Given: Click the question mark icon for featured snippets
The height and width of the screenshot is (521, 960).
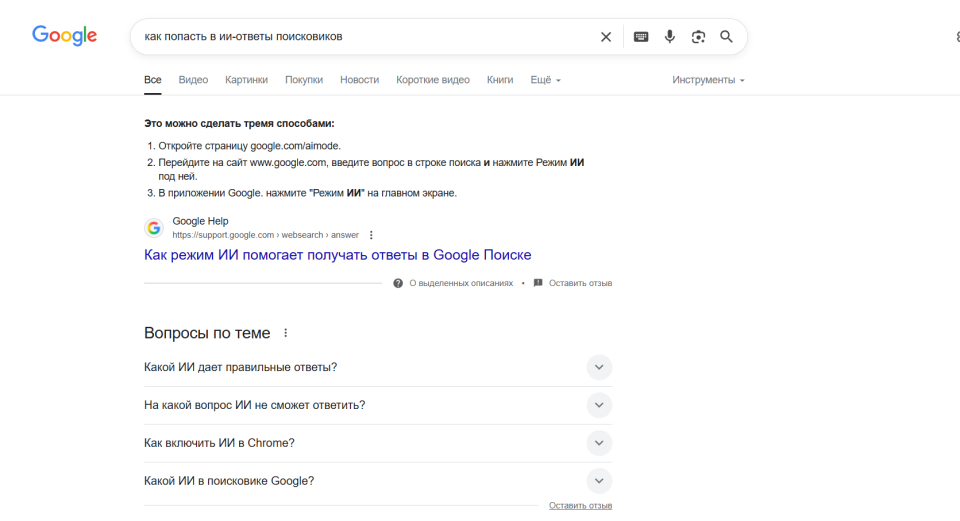Looking at the screenshot, I should 398,283.
